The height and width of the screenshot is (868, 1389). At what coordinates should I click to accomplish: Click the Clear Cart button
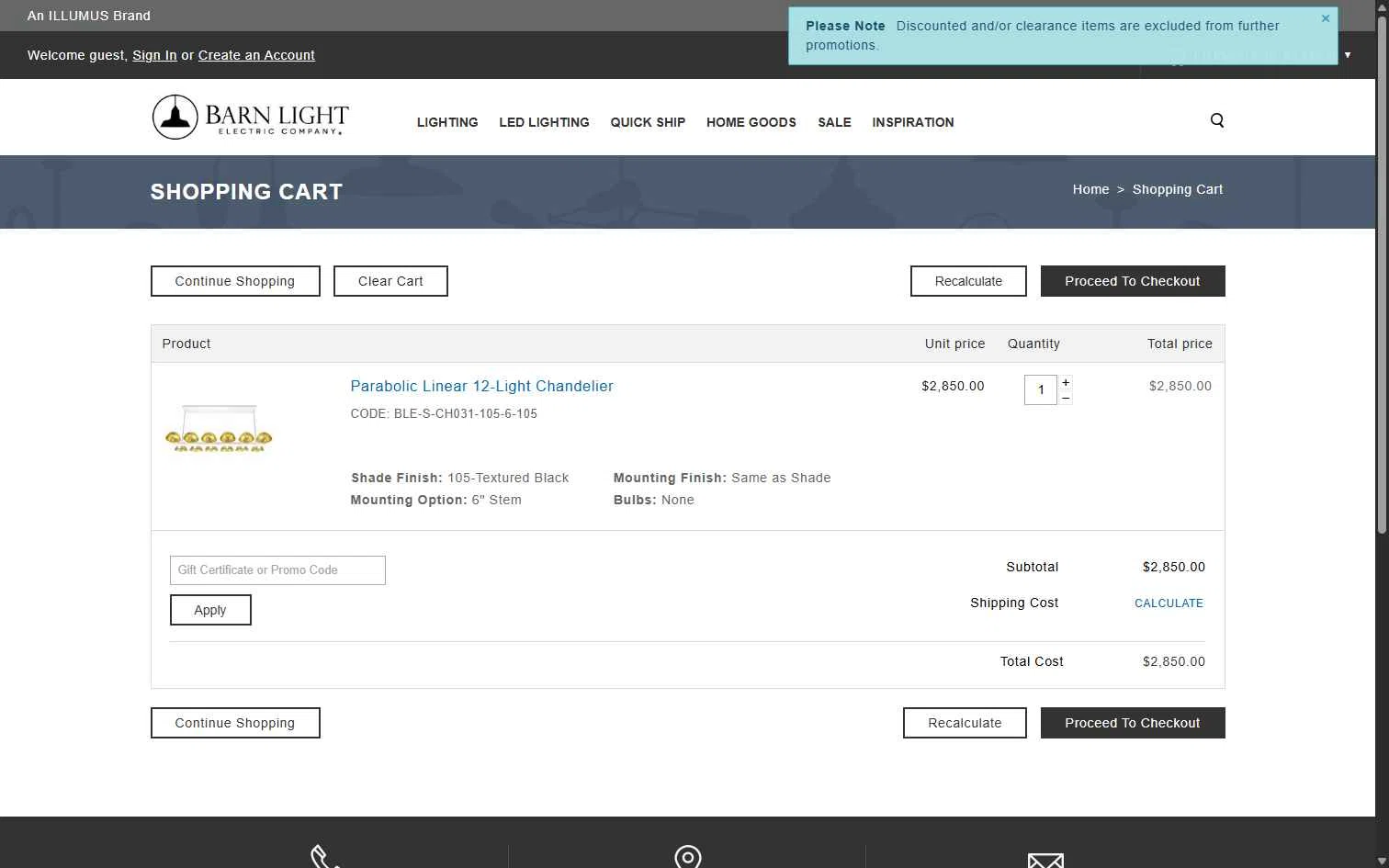(x=390, y=281)
